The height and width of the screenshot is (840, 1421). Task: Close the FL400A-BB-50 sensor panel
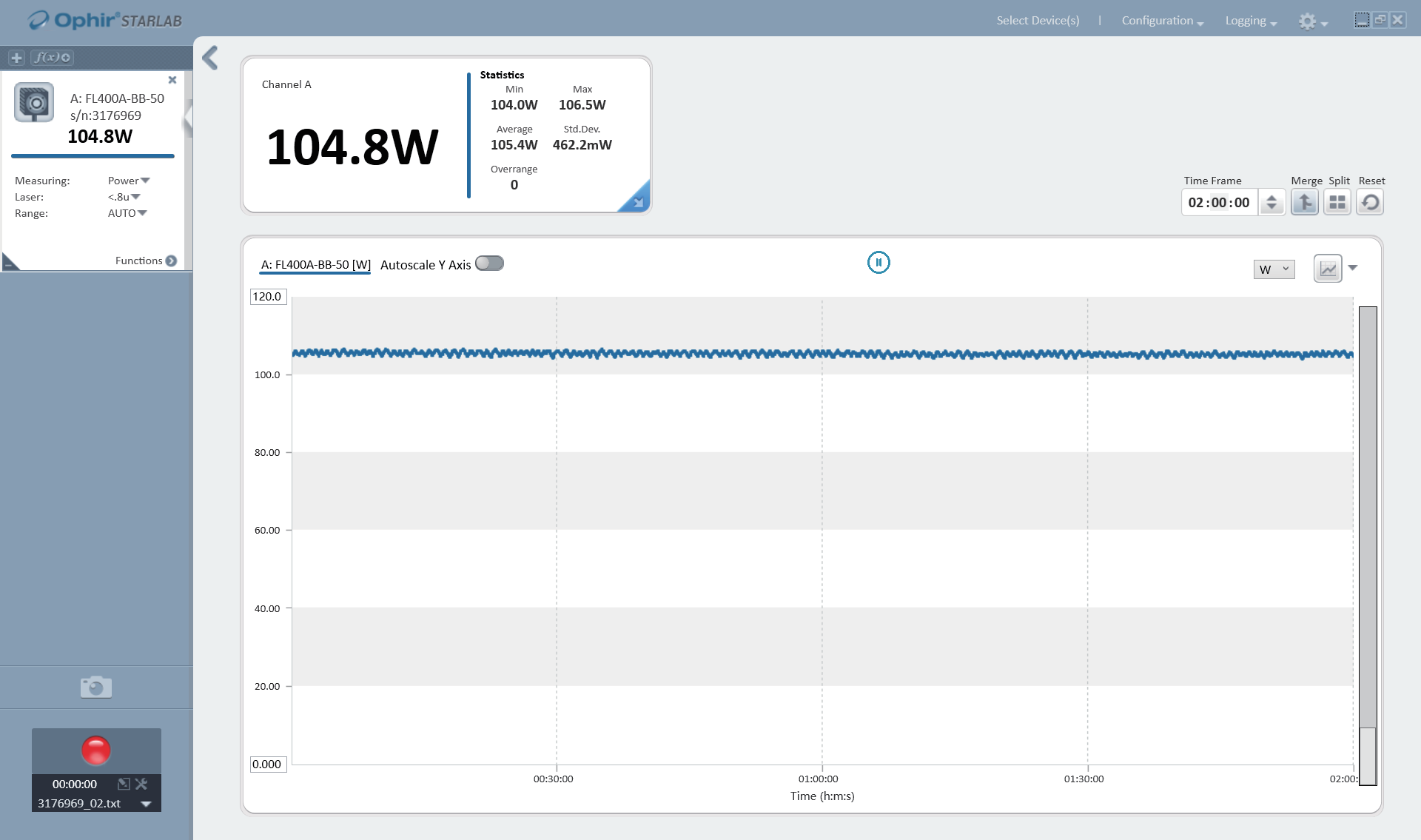click(172, 80)
